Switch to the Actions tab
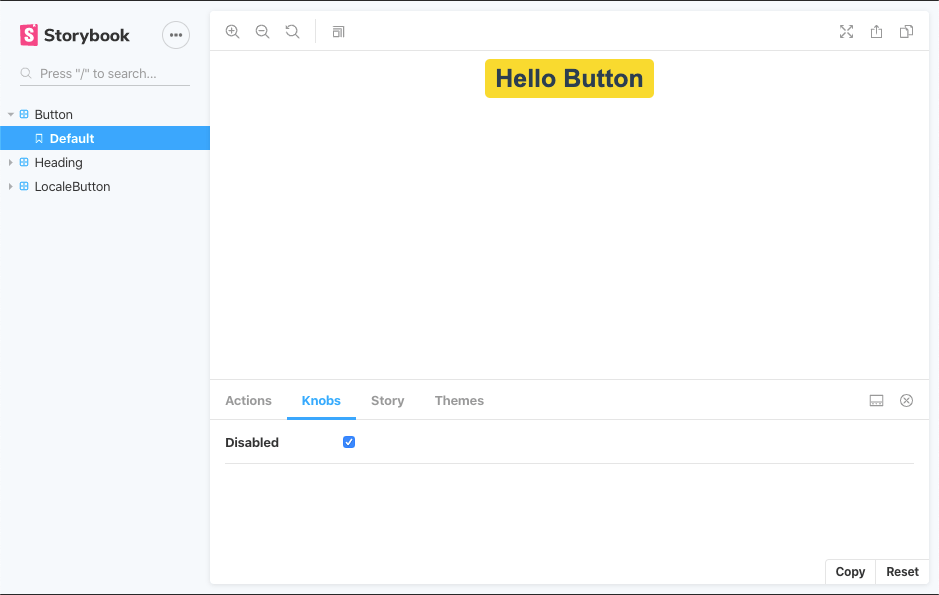The image size is (939, 595). [248, 401]
